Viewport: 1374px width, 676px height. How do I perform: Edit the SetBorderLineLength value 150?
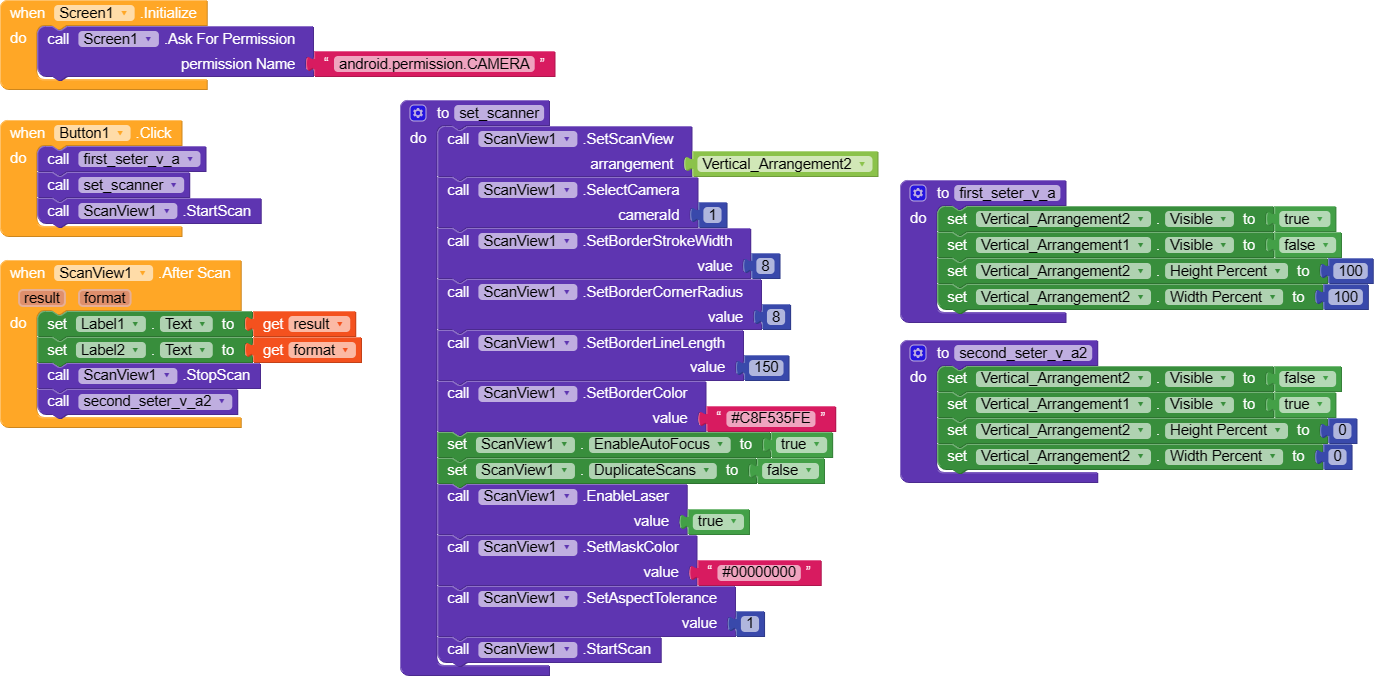766,367
